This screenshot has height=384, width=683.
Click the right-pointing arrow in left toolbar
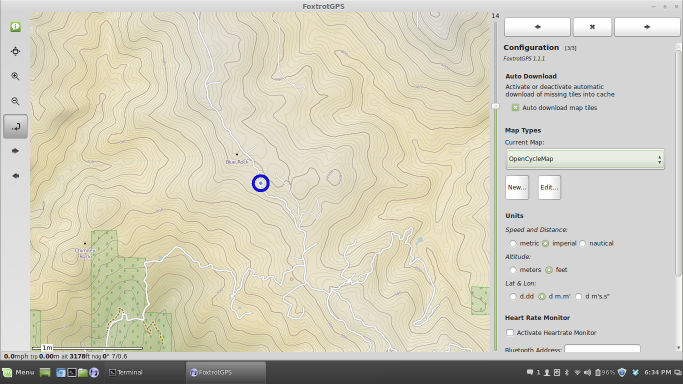click(x=15, y=151)
